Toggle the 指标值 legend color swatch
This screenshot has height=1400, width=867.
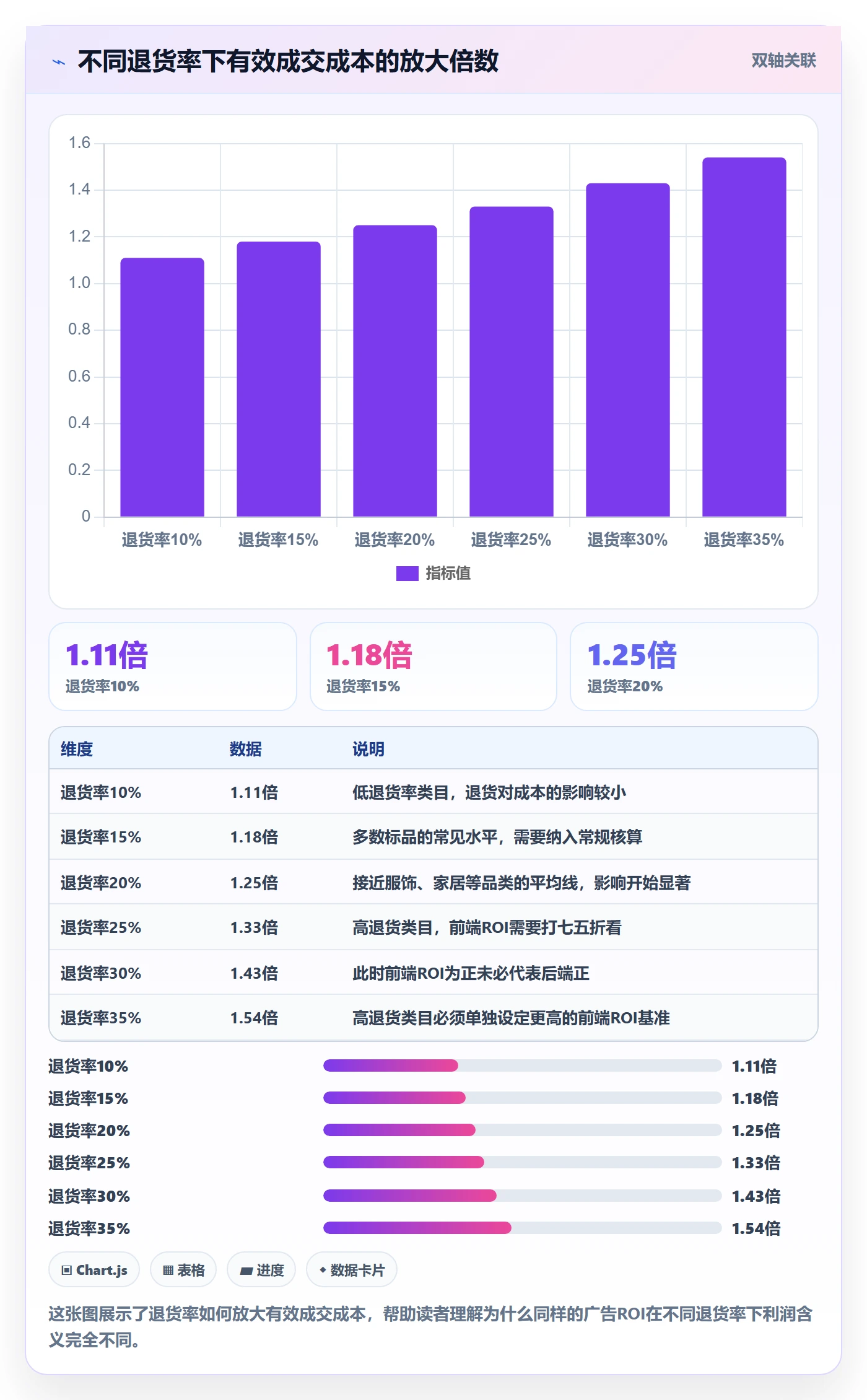click(x=407, y=574)
